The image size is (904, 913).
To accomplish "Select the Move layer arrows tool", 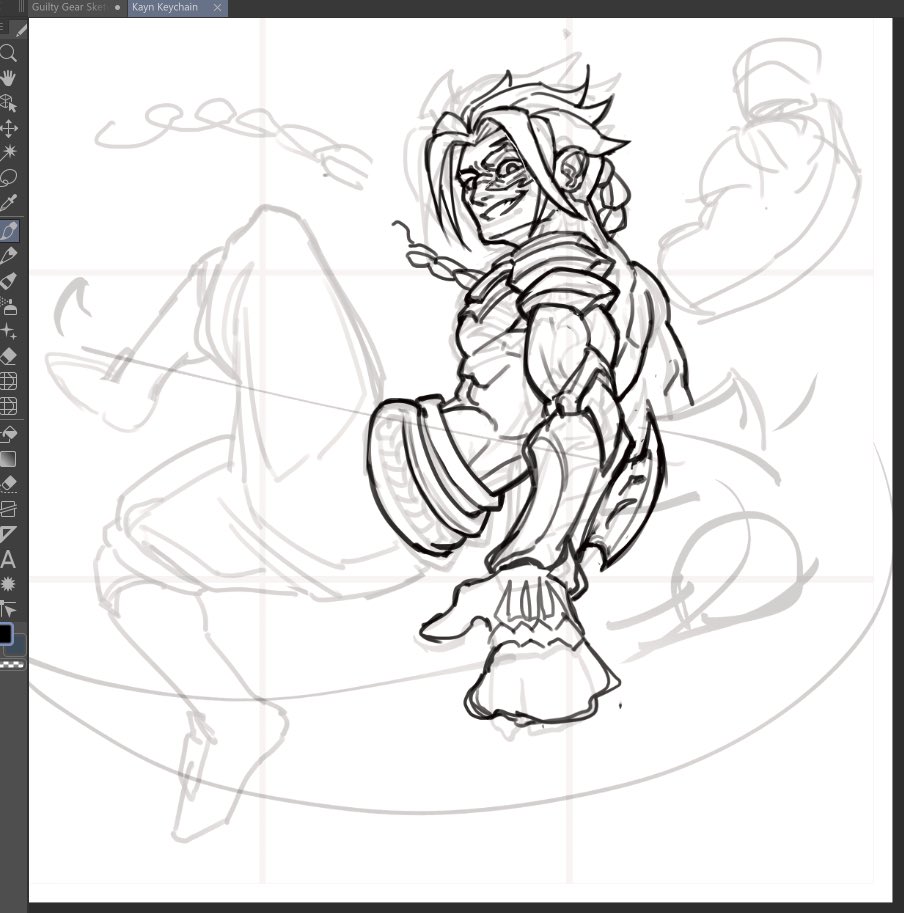I will (x=8, y=128).
